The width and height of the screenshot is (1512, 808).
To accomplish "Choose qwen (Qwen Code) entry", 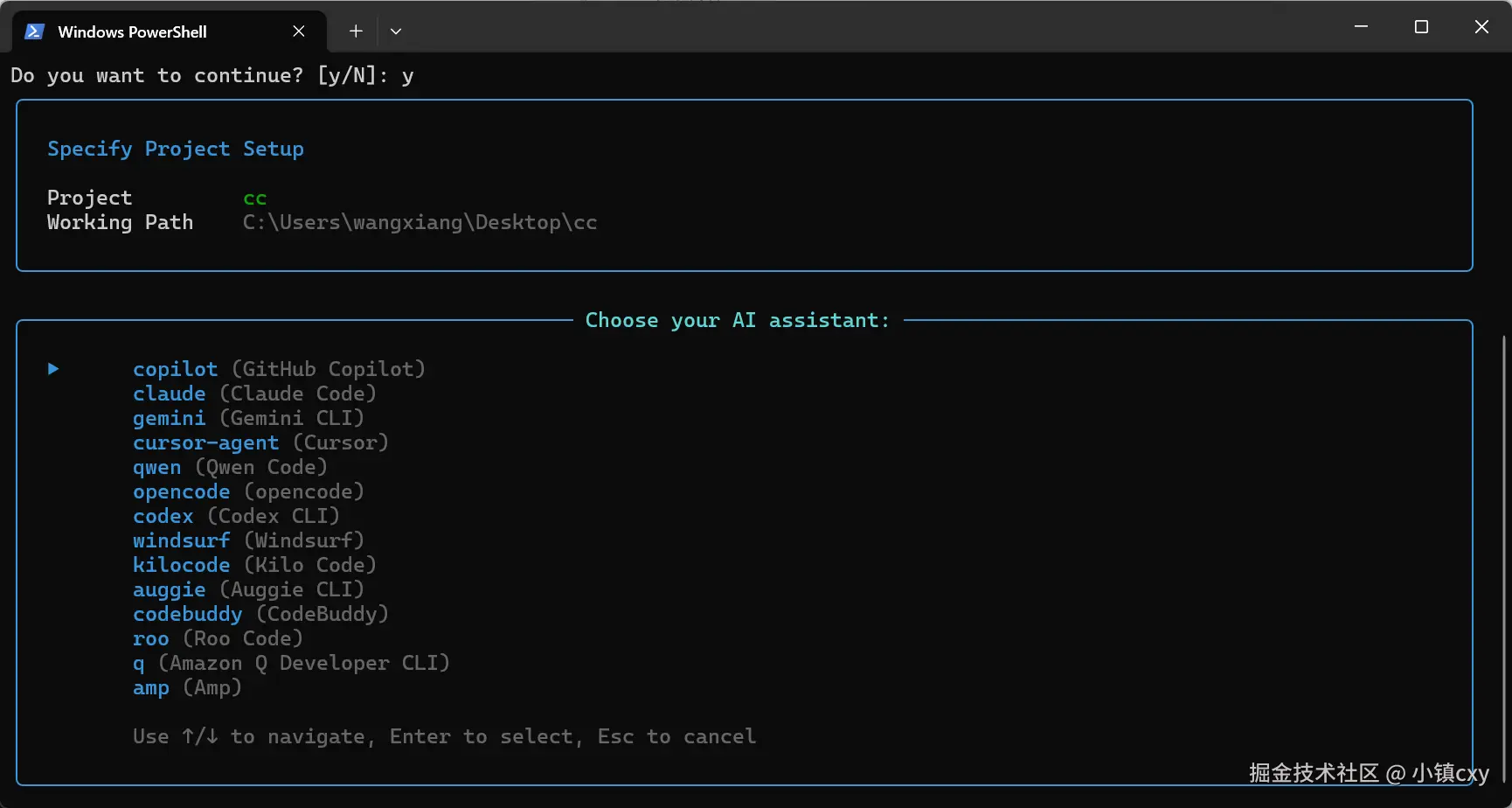I will [x=229, y=467].
